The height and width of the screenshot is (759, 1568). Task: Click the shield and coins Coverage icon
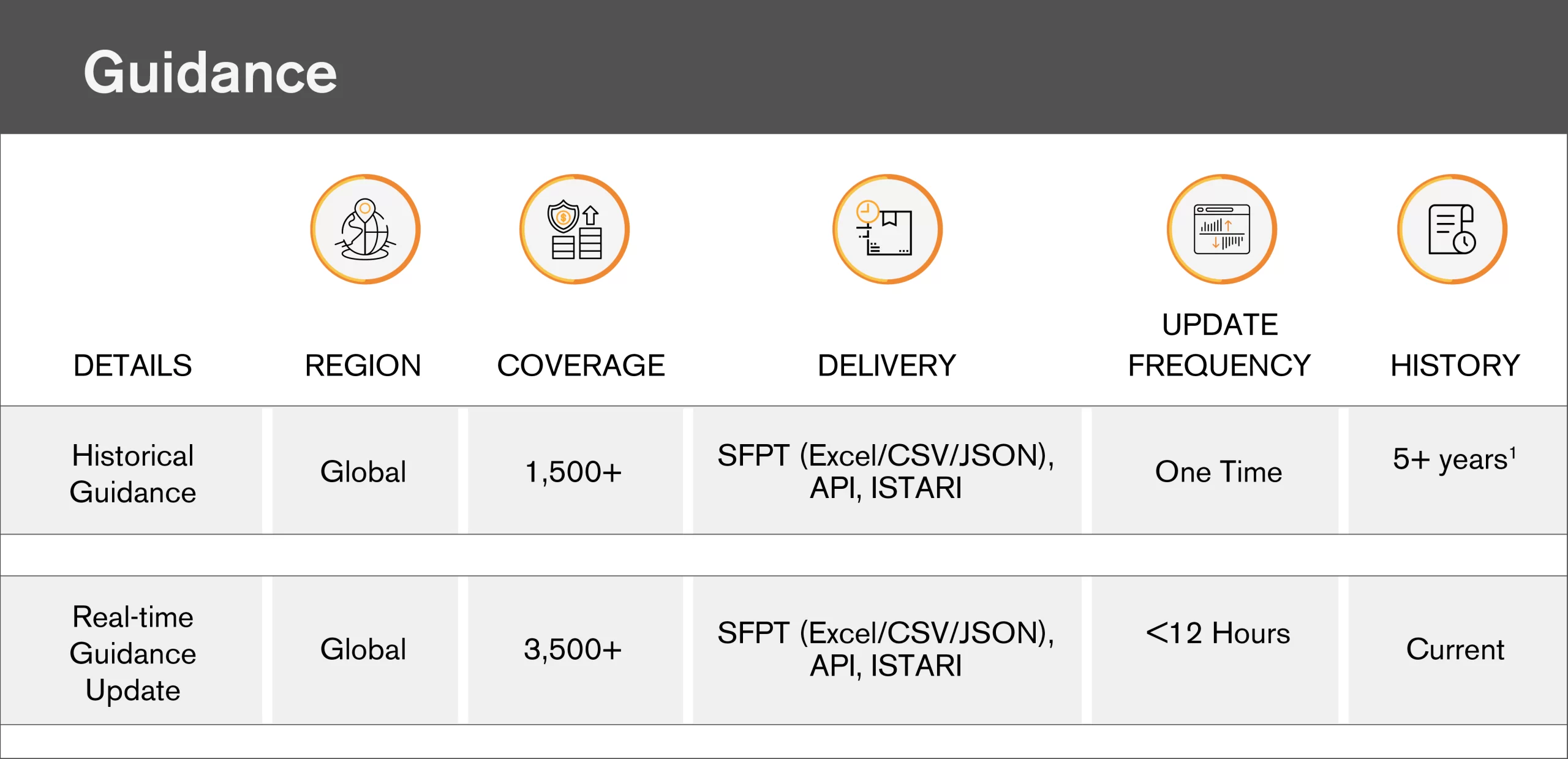(x=575, y=229)
